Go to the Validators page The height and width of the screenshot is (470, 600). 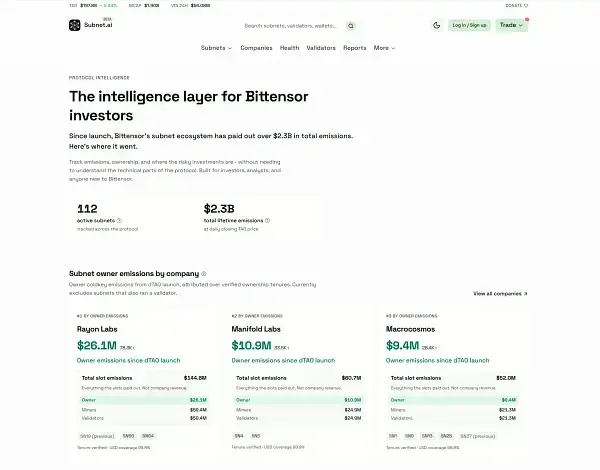(x=321, y=48)
